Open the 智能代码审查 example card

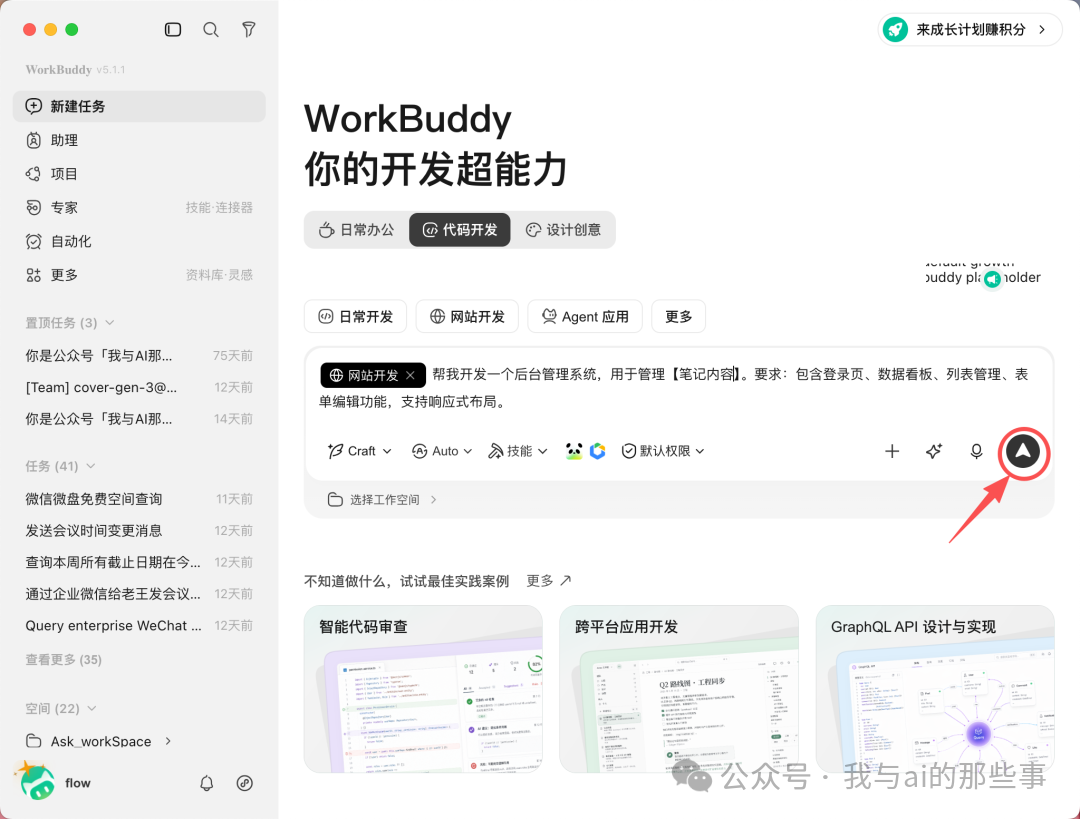point(423,689)
